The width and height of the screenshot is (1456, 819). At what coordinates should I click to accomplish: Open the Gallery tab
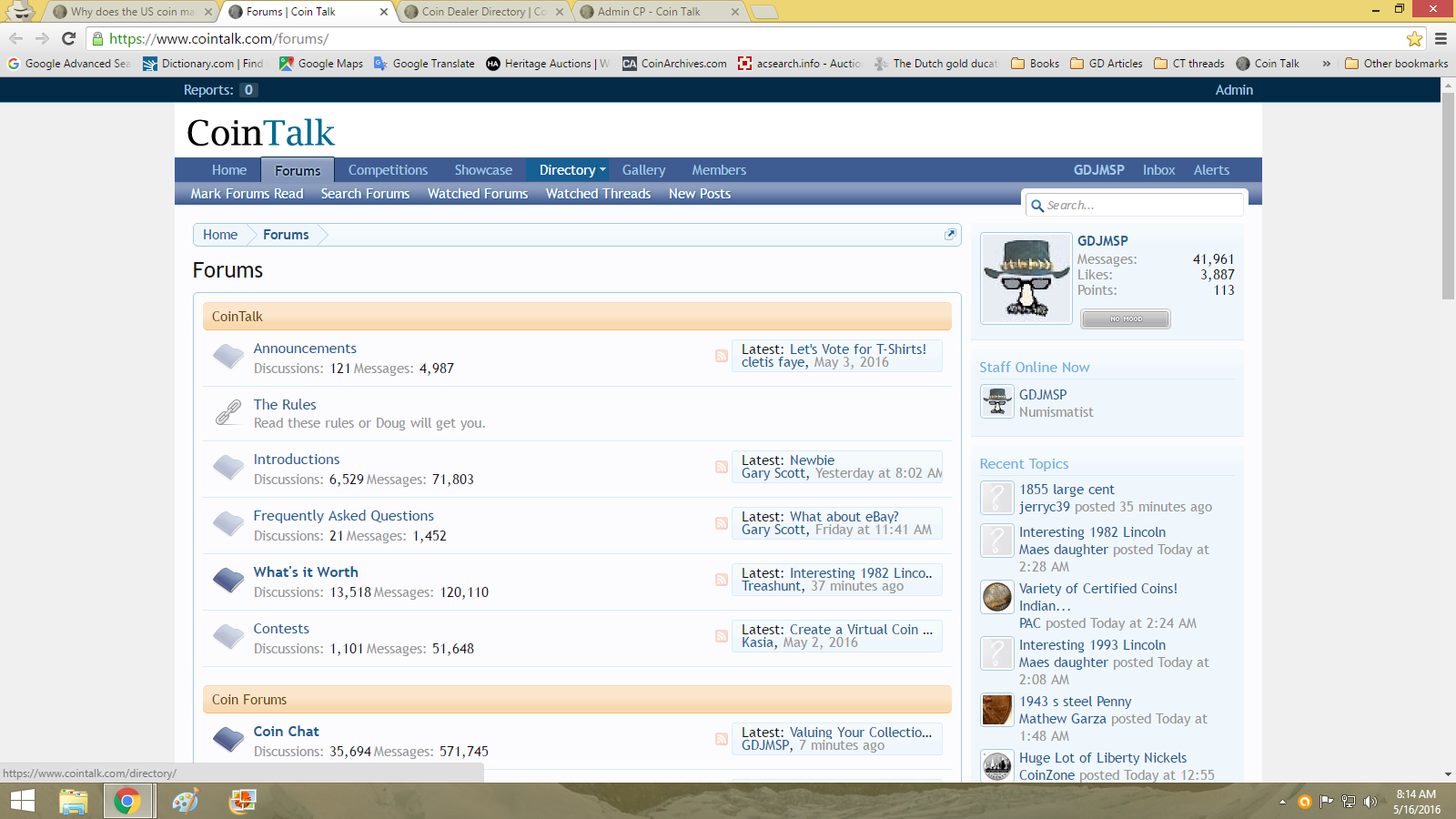[643, 170]
